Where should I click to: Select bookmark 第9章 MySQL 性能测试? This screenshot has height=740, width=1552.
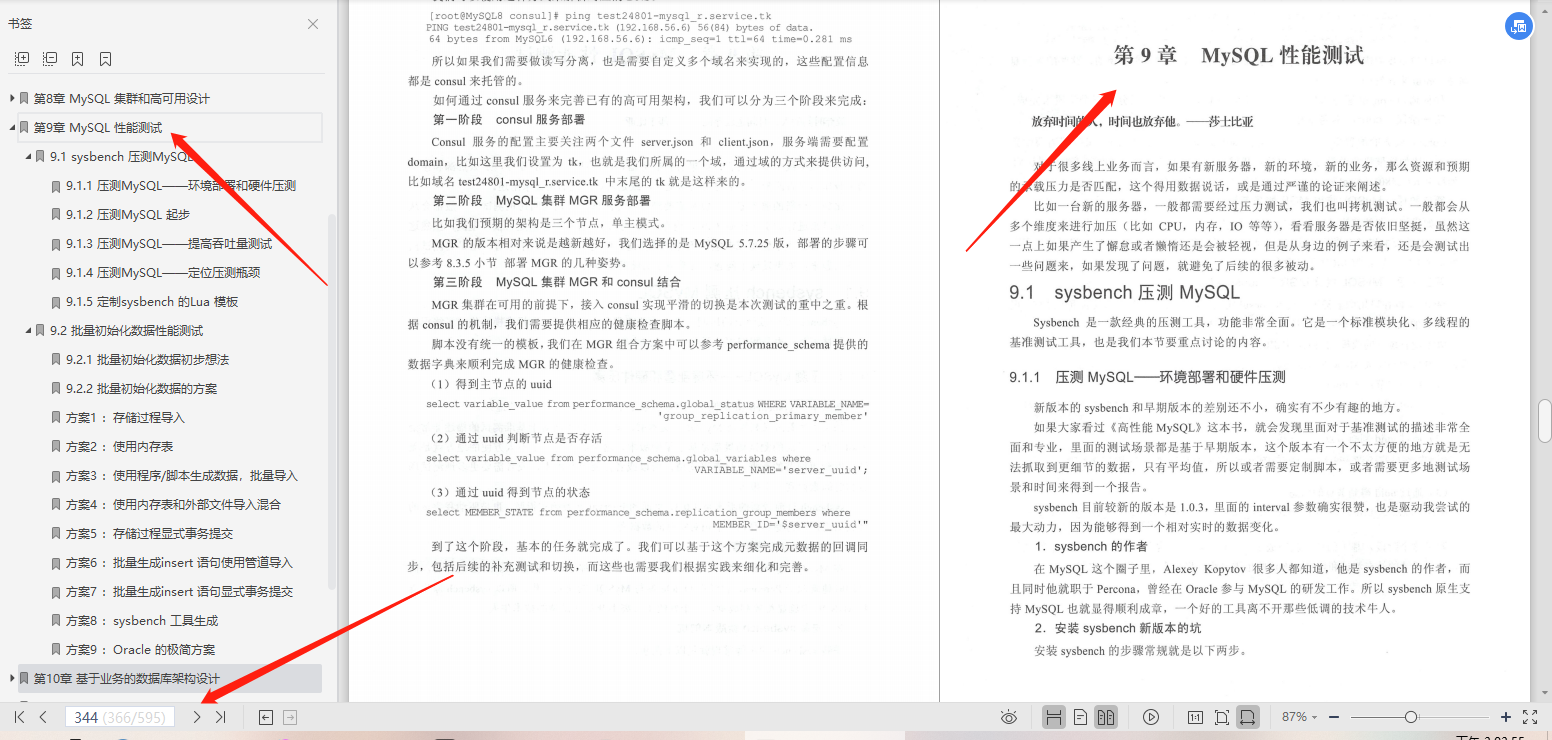pyautogui.click(x=98, y=128)
